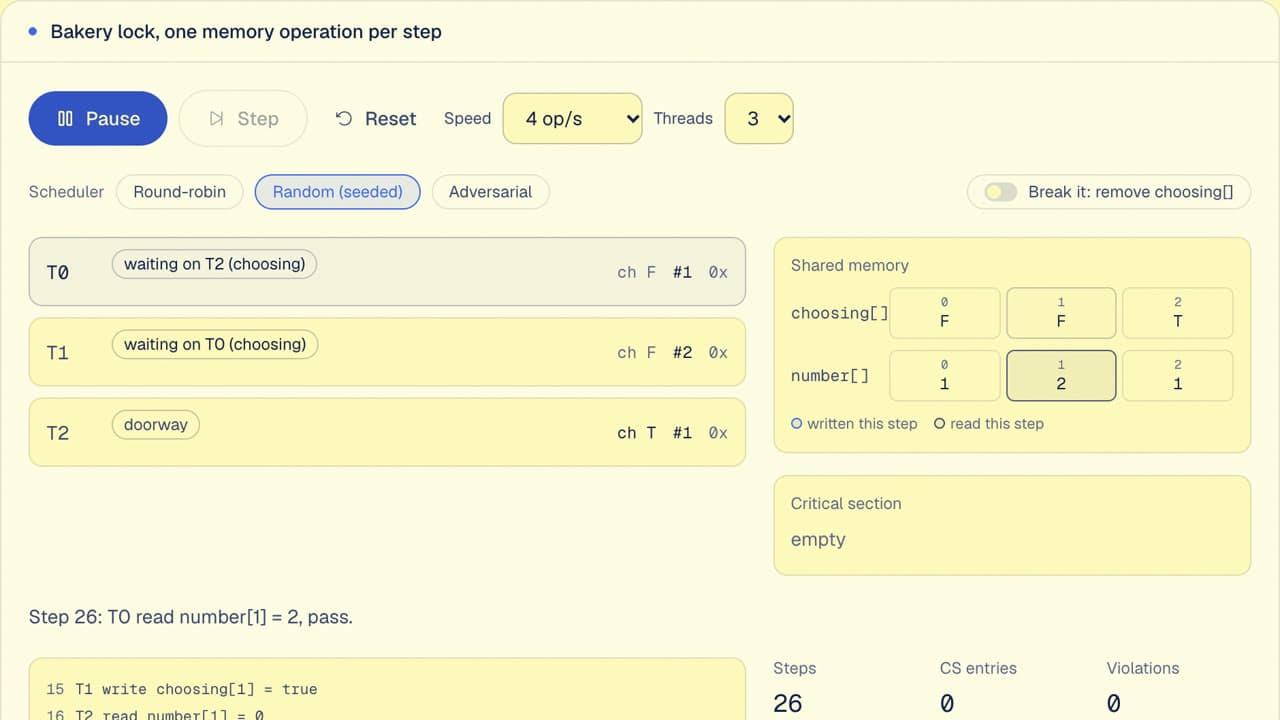This screenshot has width=1280, height=720.
Task: Click the waiting on T0 (choosing) badge
Action: (x=214, y=345)
